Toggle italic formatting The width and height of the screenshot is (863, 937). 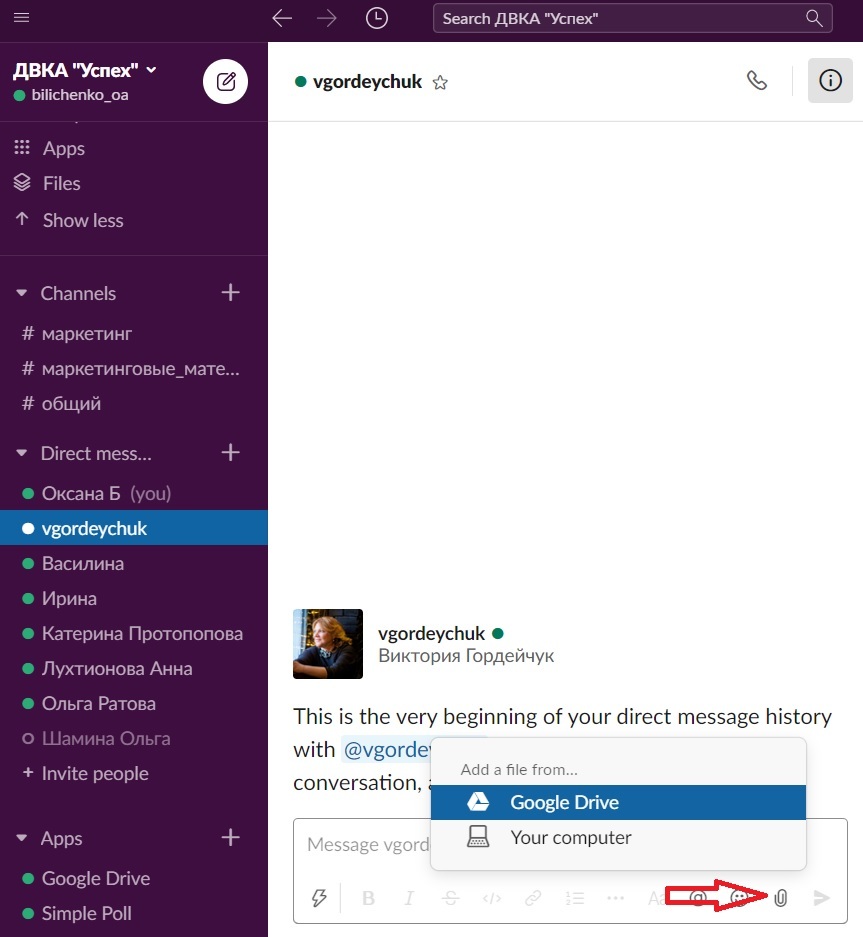(409, 898)
